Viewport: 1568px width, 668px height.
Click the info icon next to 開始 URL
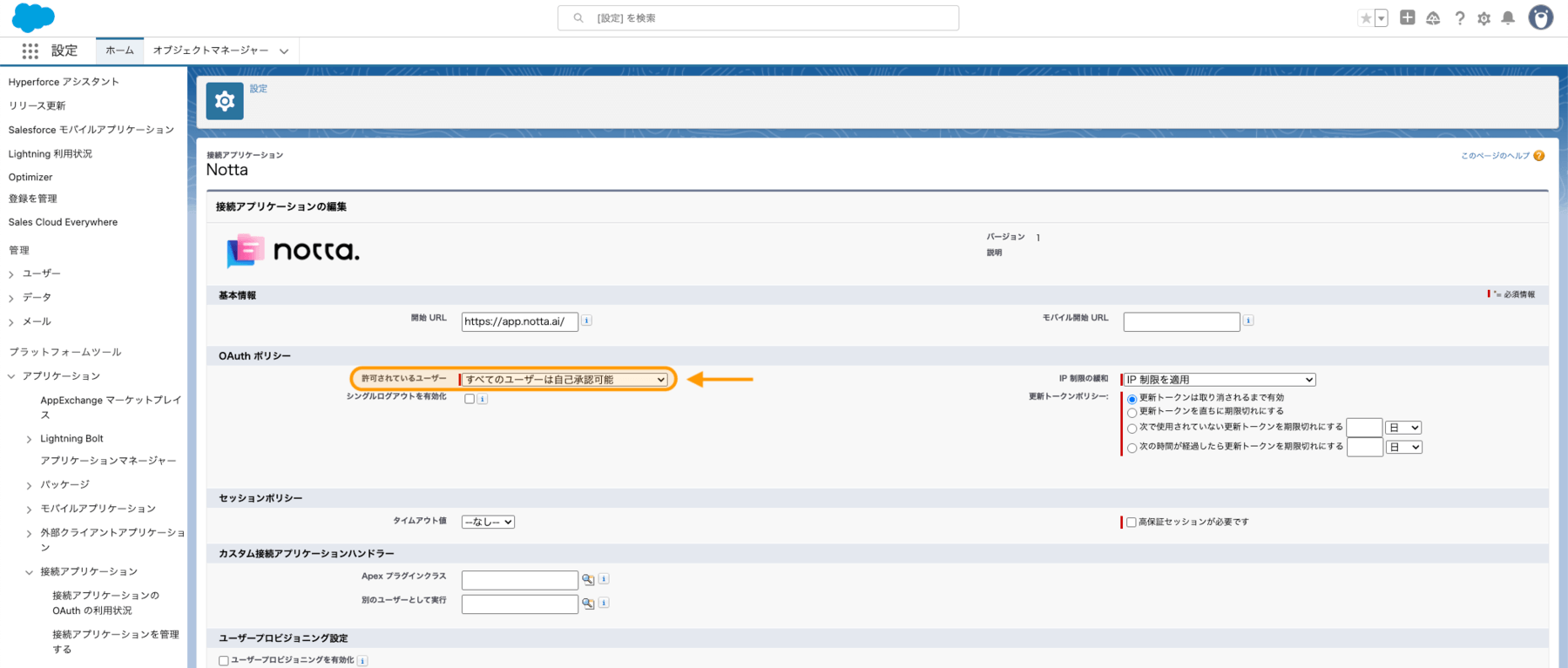(586, 321)
